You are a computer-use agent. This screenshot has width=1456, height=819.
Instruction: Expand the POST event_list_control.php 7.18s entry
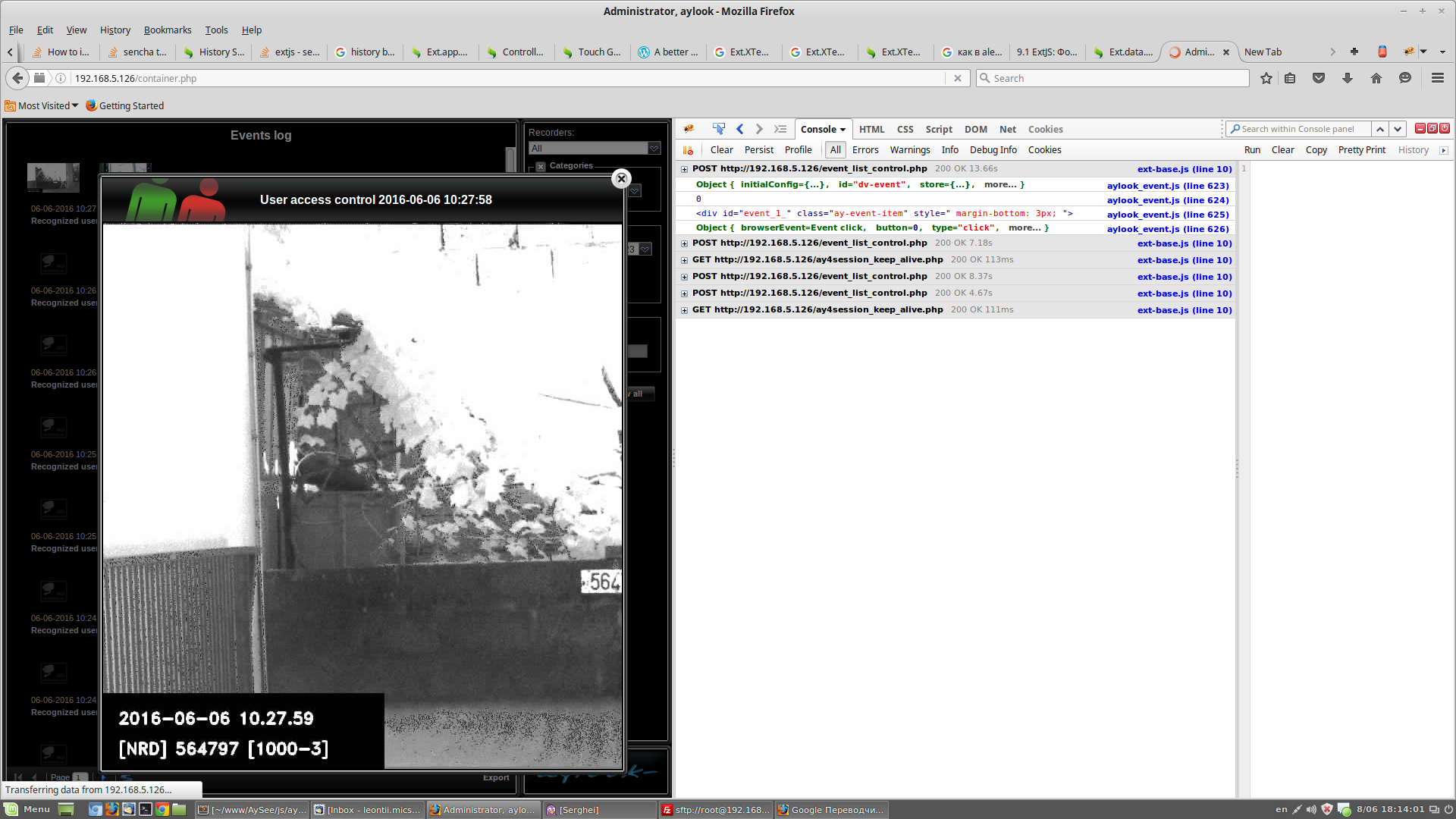click(x=684, y=243)
